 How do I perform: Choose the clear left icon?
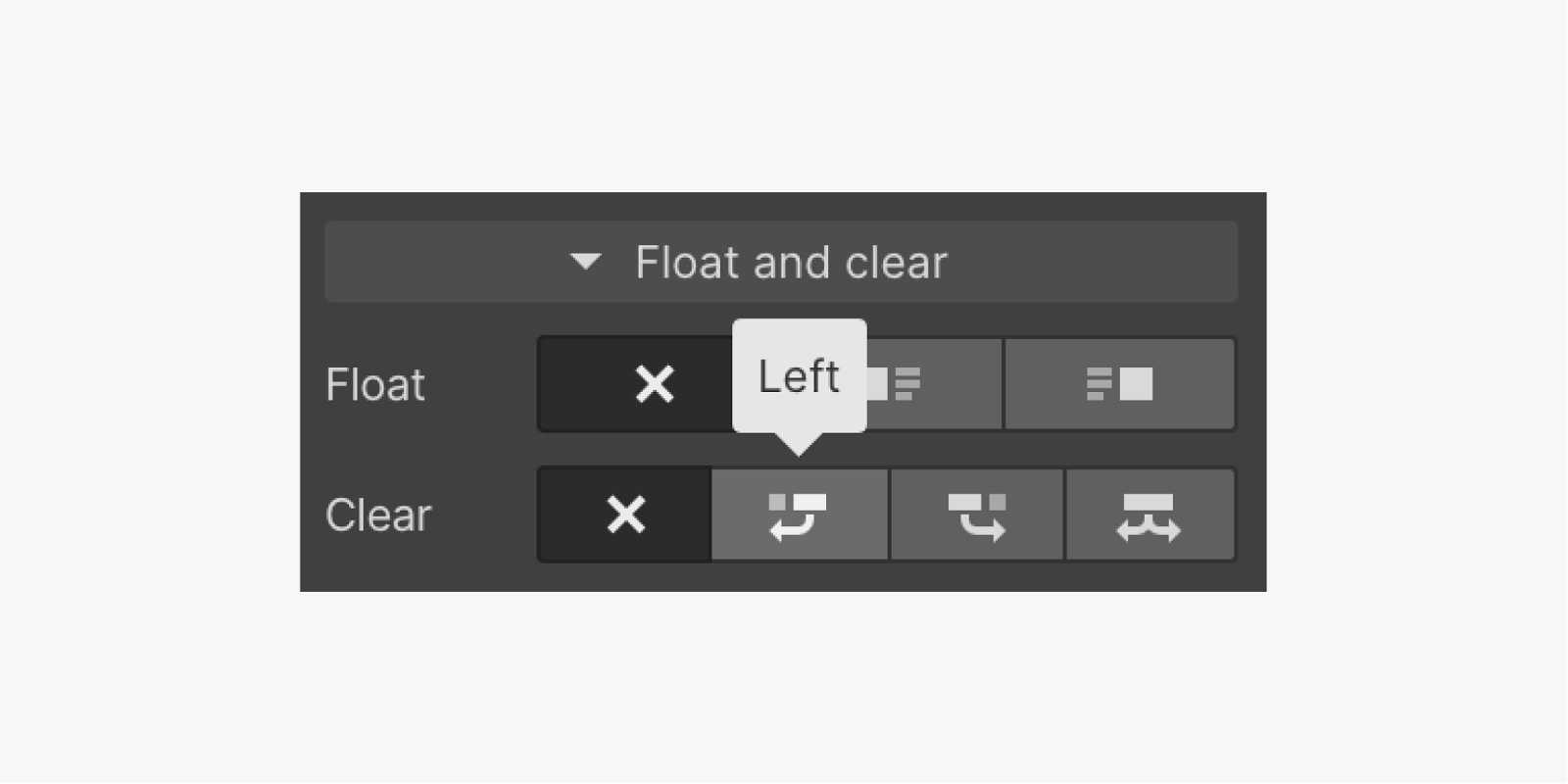[x=799, y=514]
